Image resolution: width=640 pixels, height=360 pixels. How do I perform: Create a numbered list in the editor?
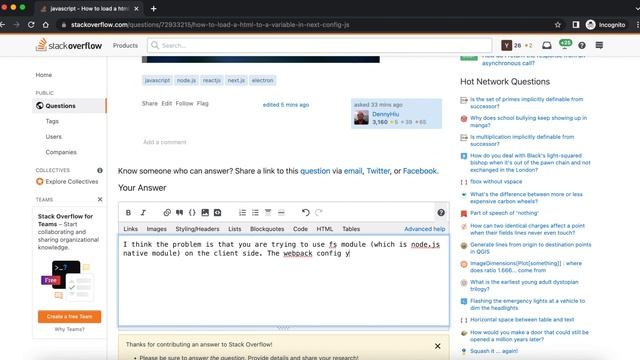[242, 213]
